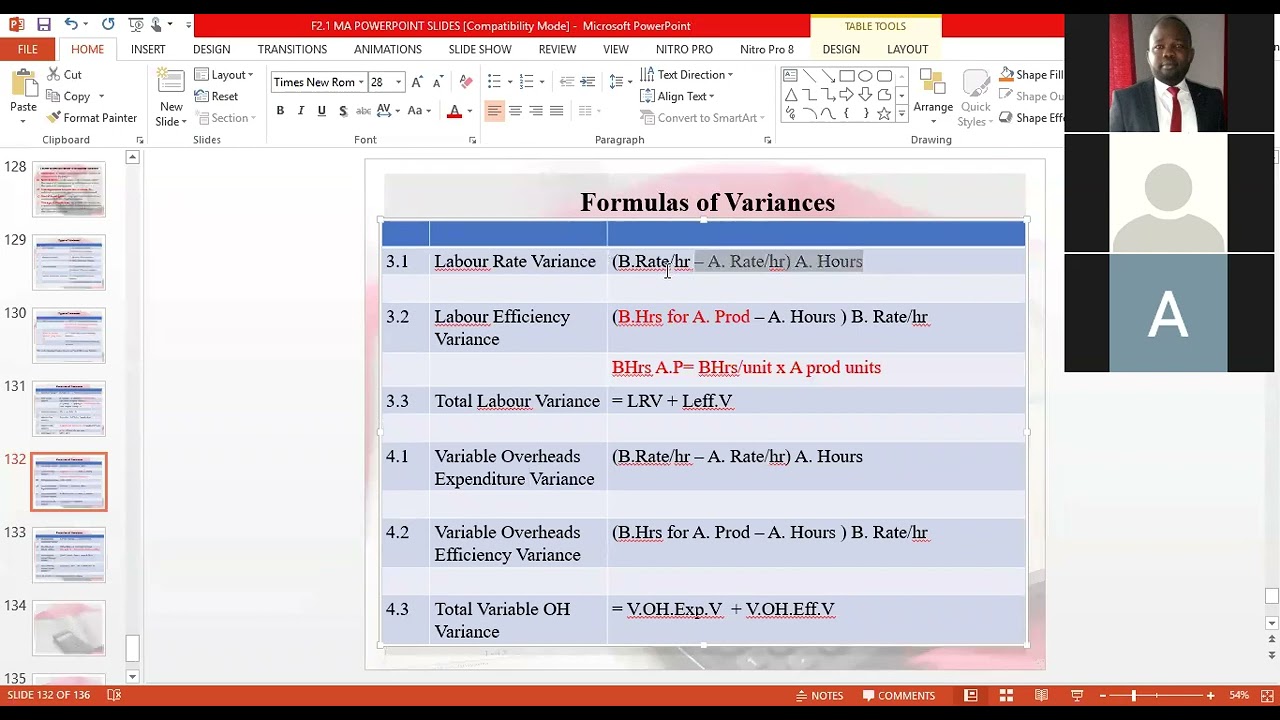Switch to the SLIDE SHOW tab
The width and height of the screenshot is (1280, 720).
480,49
